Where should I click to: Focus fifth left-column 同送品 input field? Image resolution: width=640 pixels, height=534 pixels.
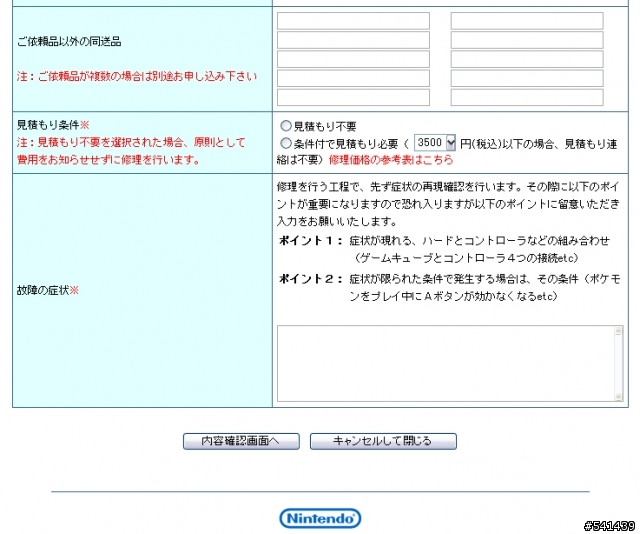coord(353,98)
